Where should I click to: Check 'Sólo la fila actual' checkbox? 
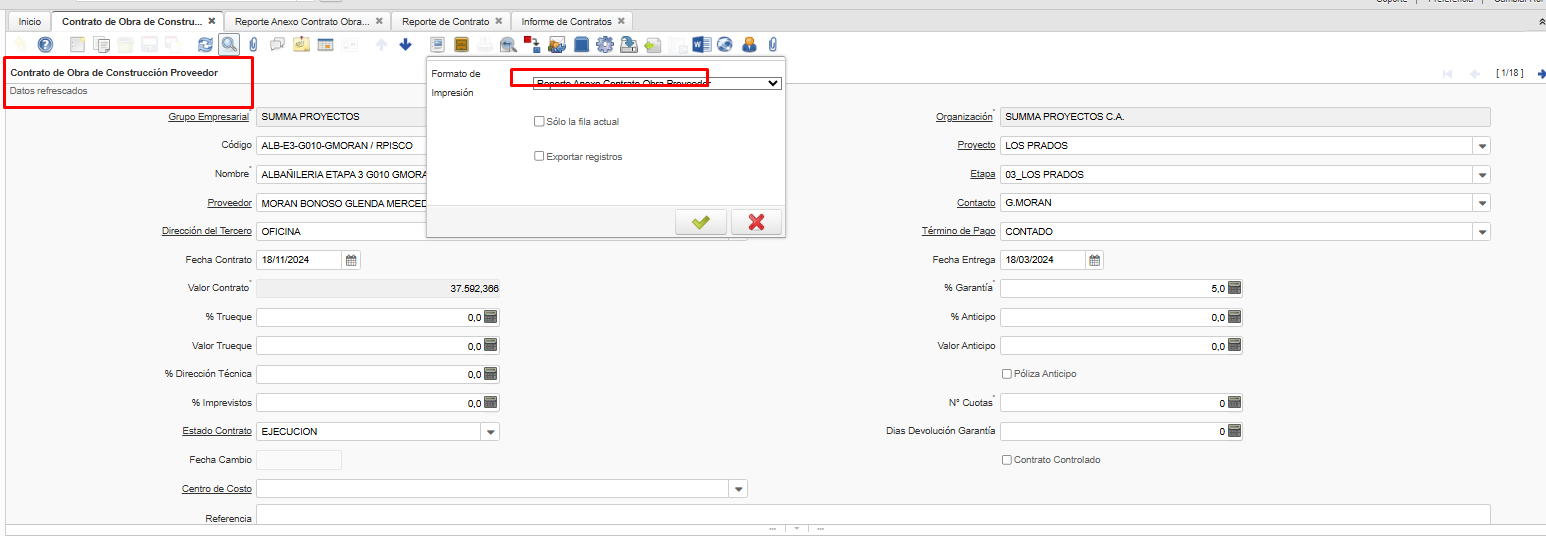(x=539, y=121)
